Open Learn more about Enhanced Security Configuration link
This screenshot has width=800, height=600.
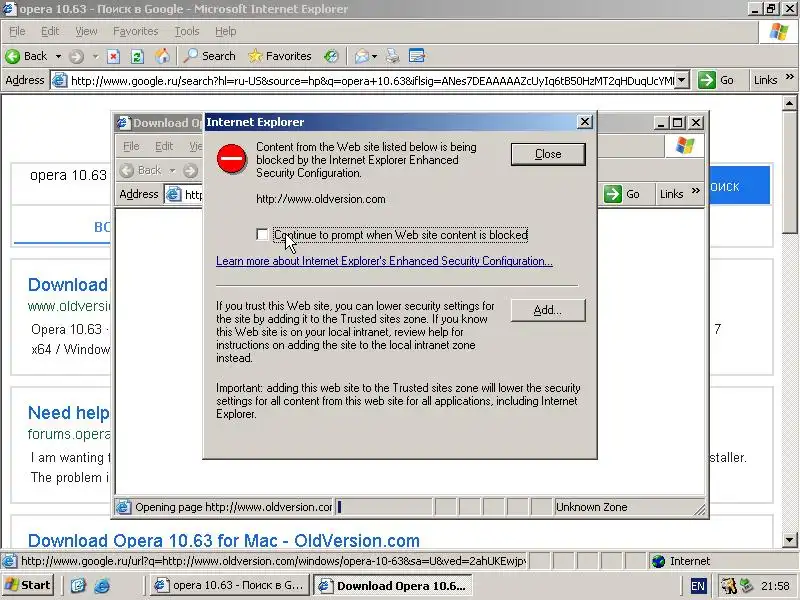pyautogui.click(x=384, y=261)
